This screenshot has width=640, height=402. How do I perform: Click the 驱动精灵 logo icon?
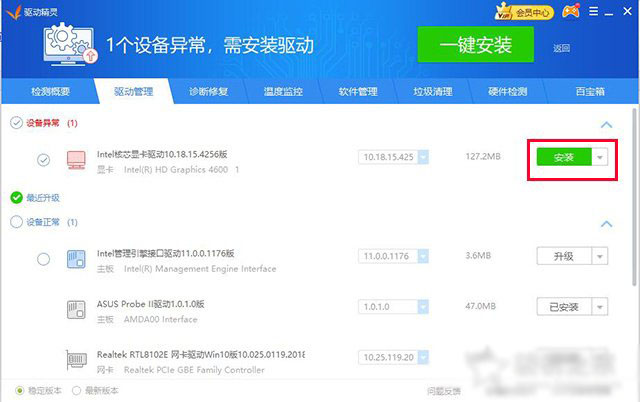[x=12, y=11]
